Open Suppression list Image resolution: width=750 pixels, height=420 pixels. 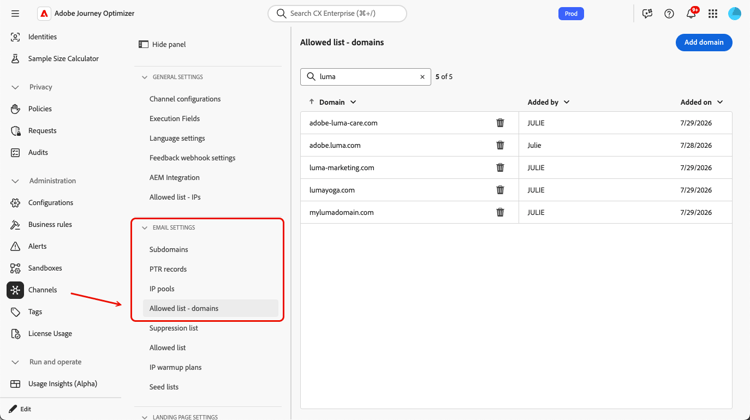tap(174, 328)
